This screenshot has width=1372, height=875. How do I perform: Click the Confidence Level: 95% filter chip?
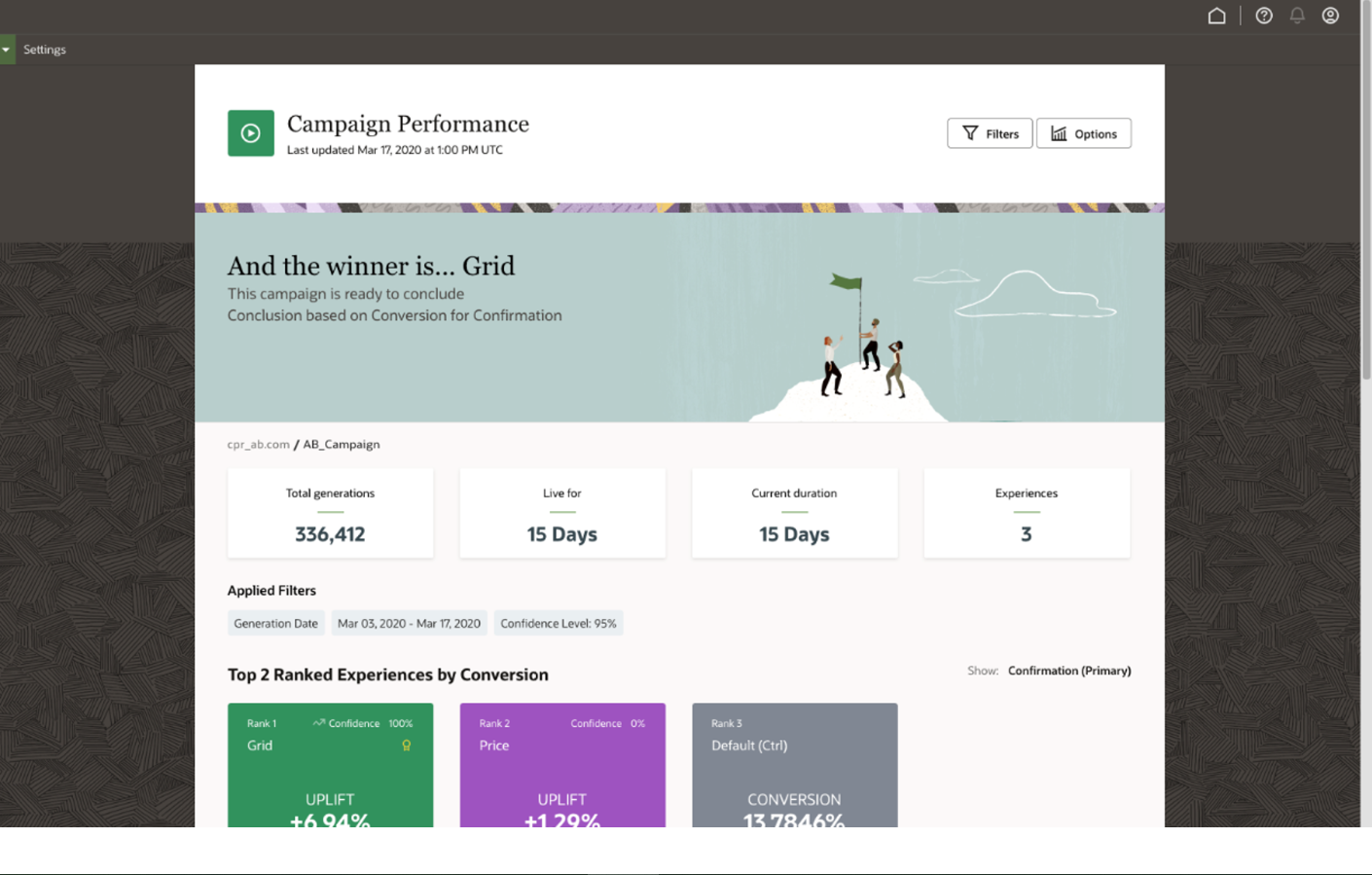[559, 623]
